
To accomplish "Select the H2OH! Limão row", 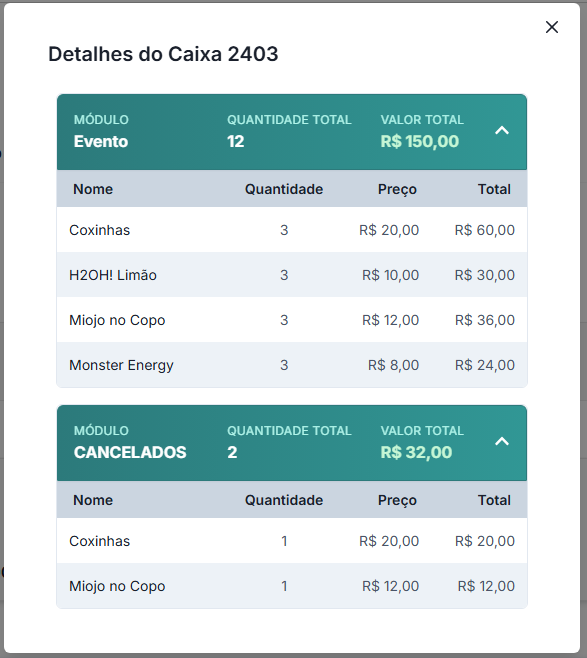I will (292, 275).
